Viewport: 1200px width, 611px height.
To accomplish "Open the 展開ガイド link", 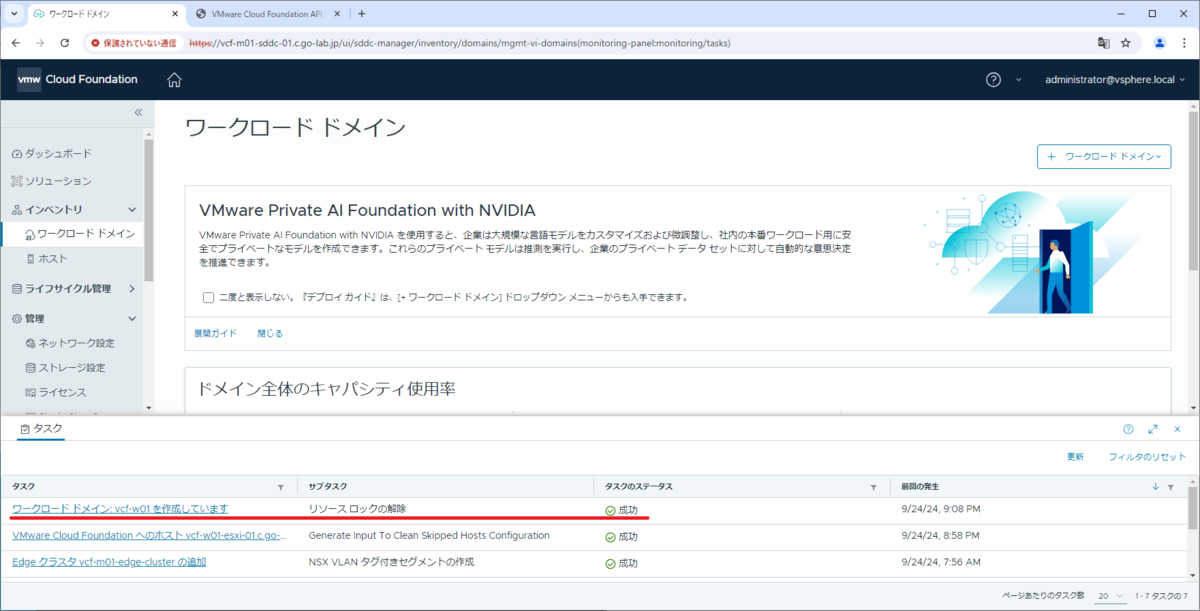I will tap(215, 333).
